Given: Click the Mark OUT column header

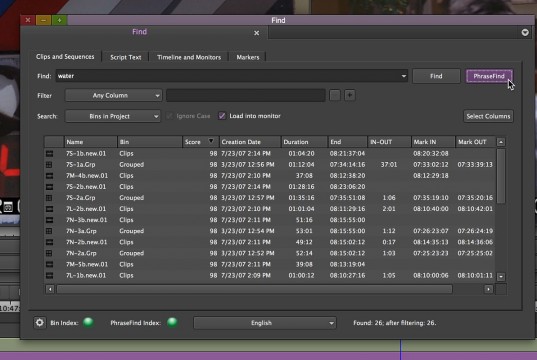Looking at the screenshot, I should pyautogui.click(x=475, y=142).
